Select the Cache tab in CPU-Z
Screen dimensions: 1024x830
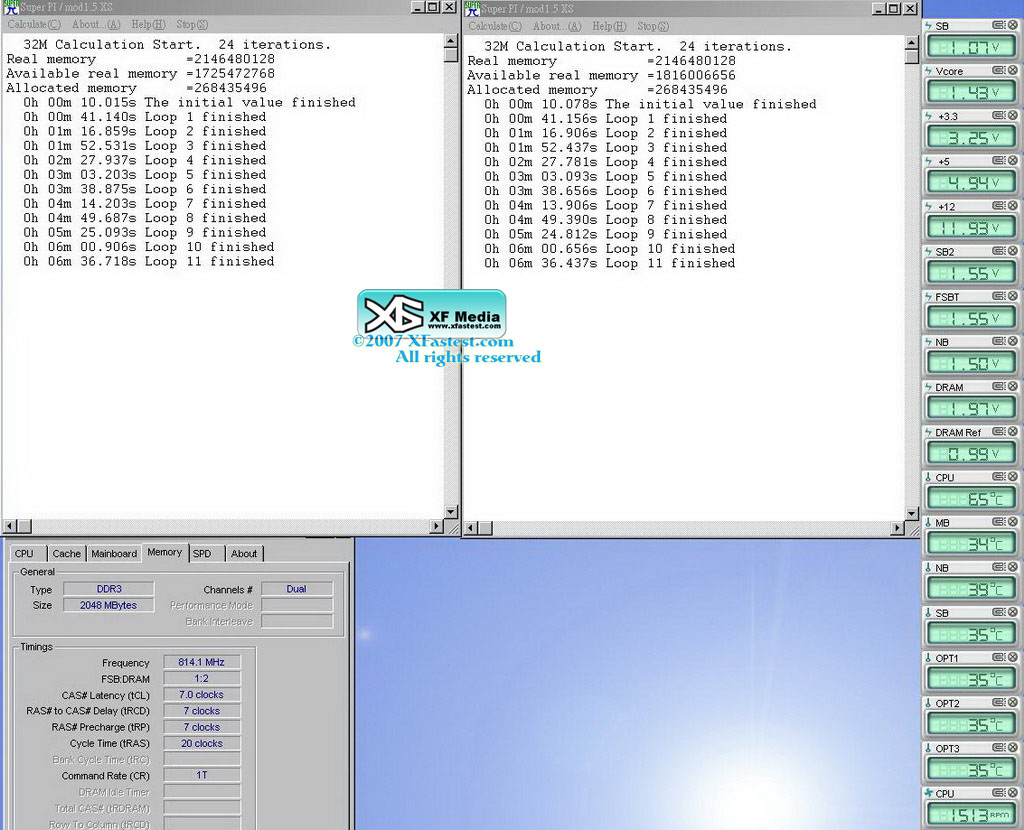(66, 553)
